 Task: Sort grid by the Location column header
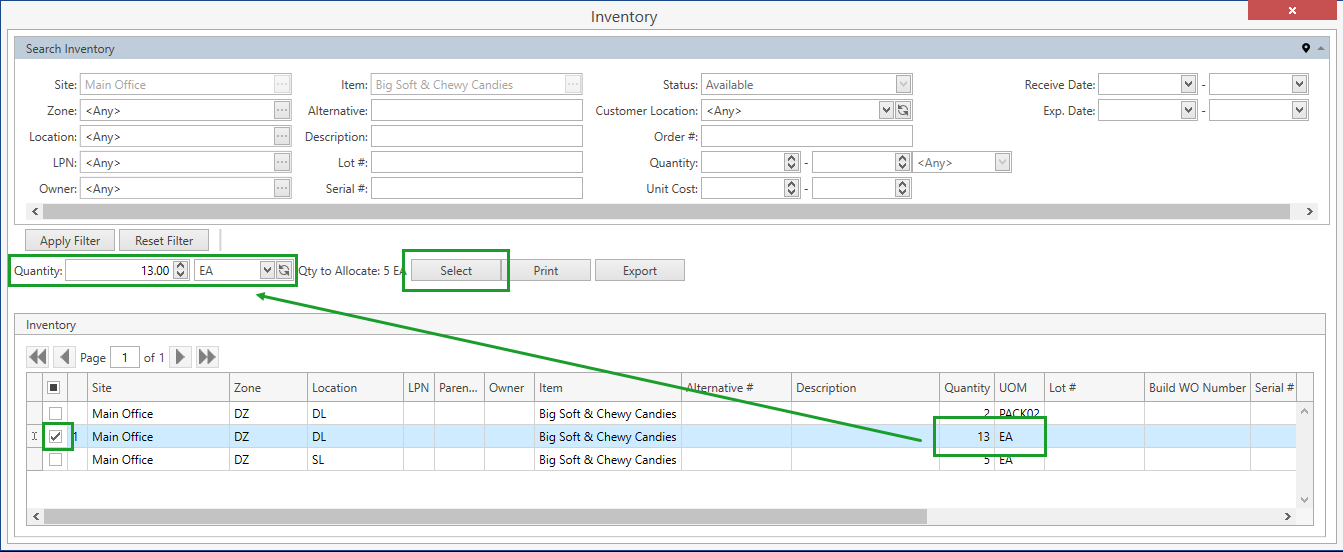pyautogui.click(x=334, y=388)
